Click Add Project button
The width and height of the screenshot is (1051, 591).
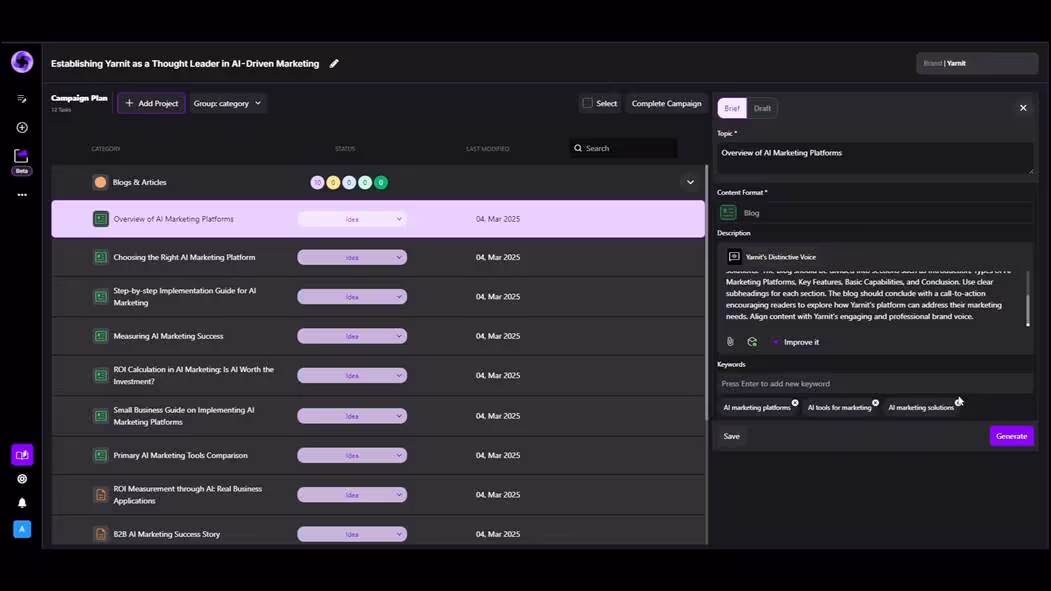point(151,103)
